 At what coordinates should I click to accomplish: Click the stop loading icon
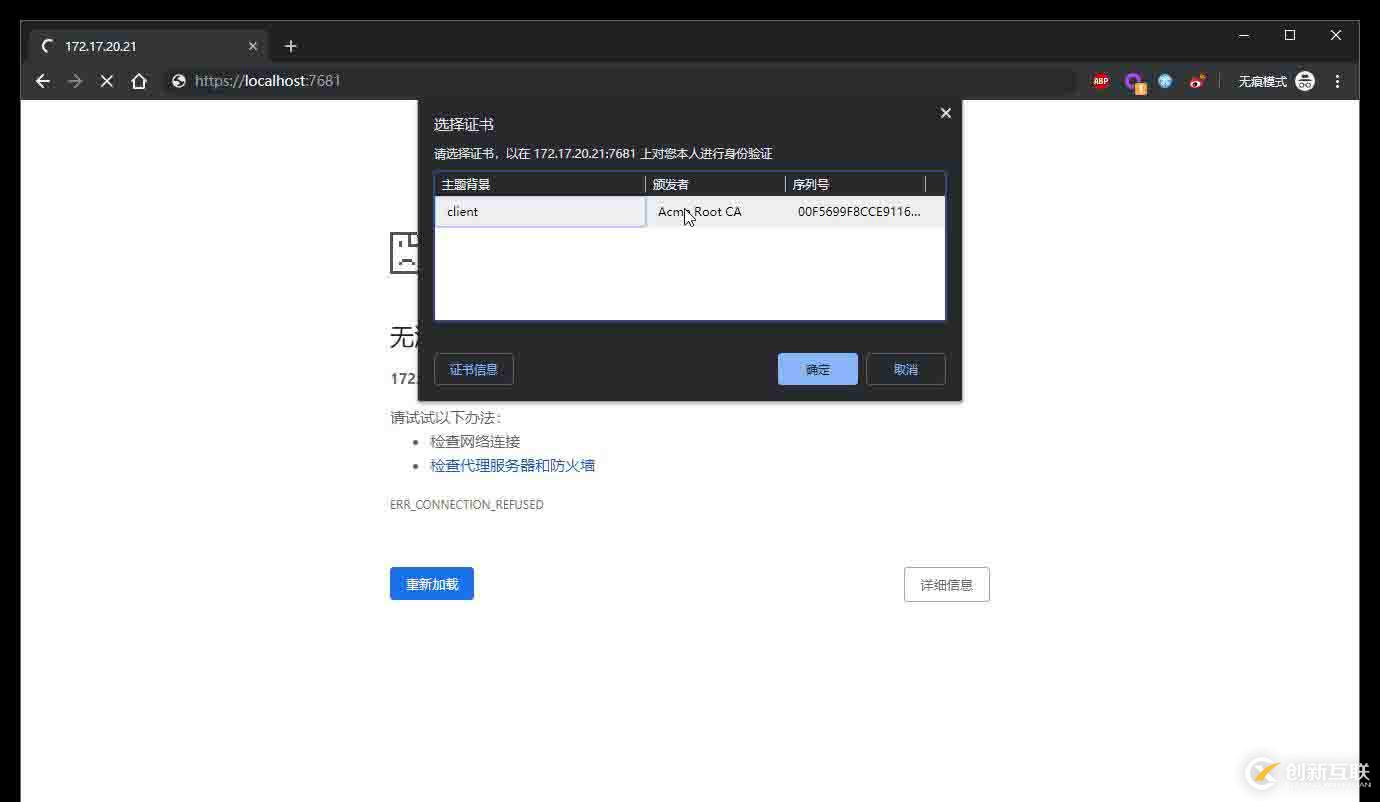[x=107, y=81]
